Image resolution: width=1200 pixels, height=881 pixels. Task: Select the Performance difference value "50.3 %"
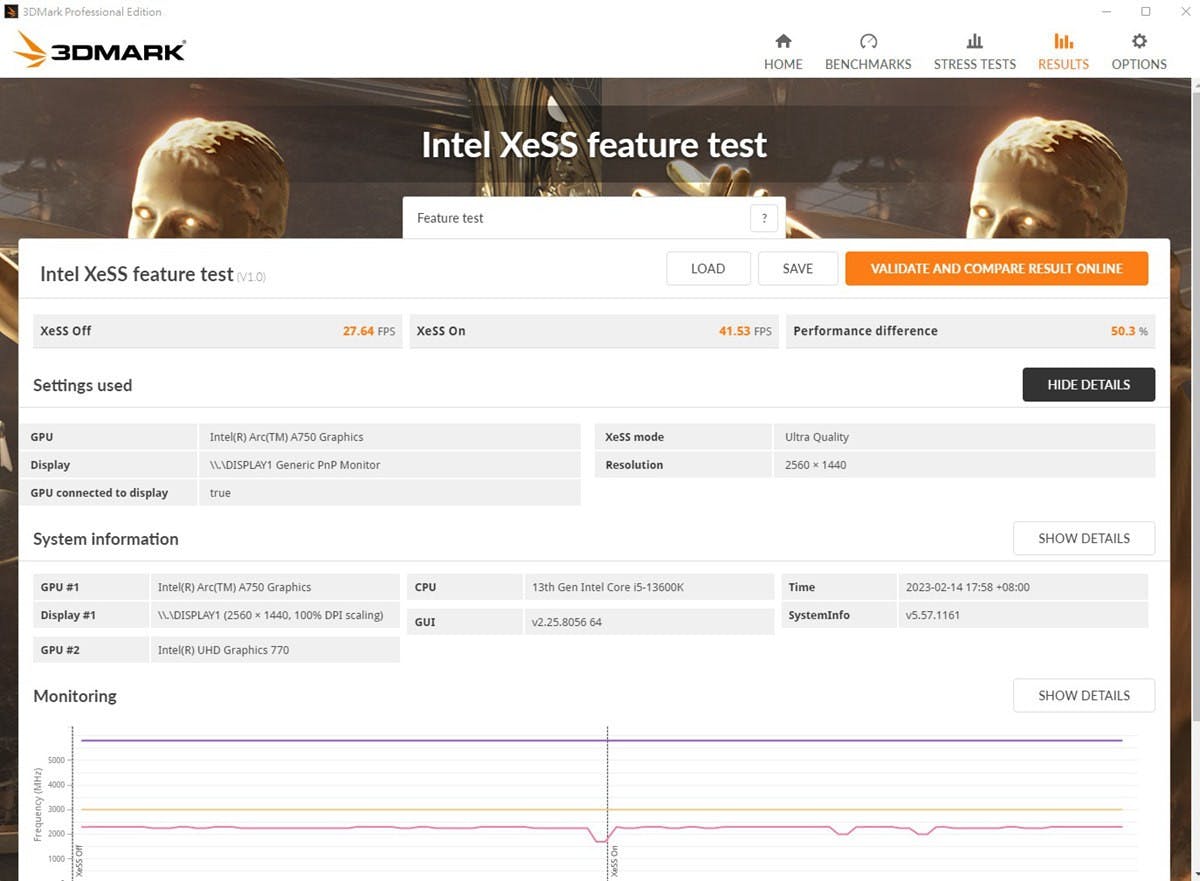(1129, 331)
